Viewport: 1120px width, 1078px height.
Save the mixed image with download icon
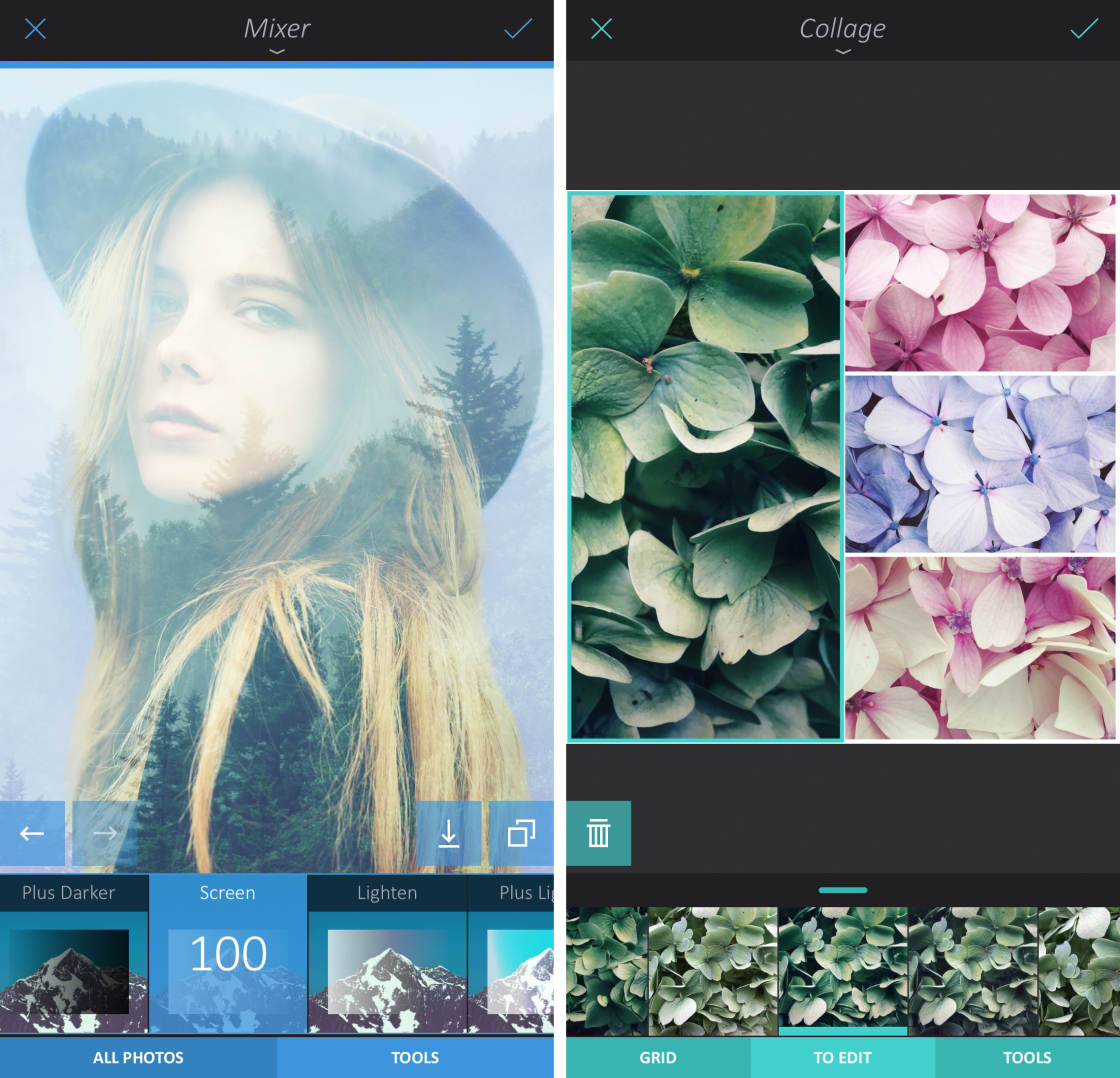point(449,833)
